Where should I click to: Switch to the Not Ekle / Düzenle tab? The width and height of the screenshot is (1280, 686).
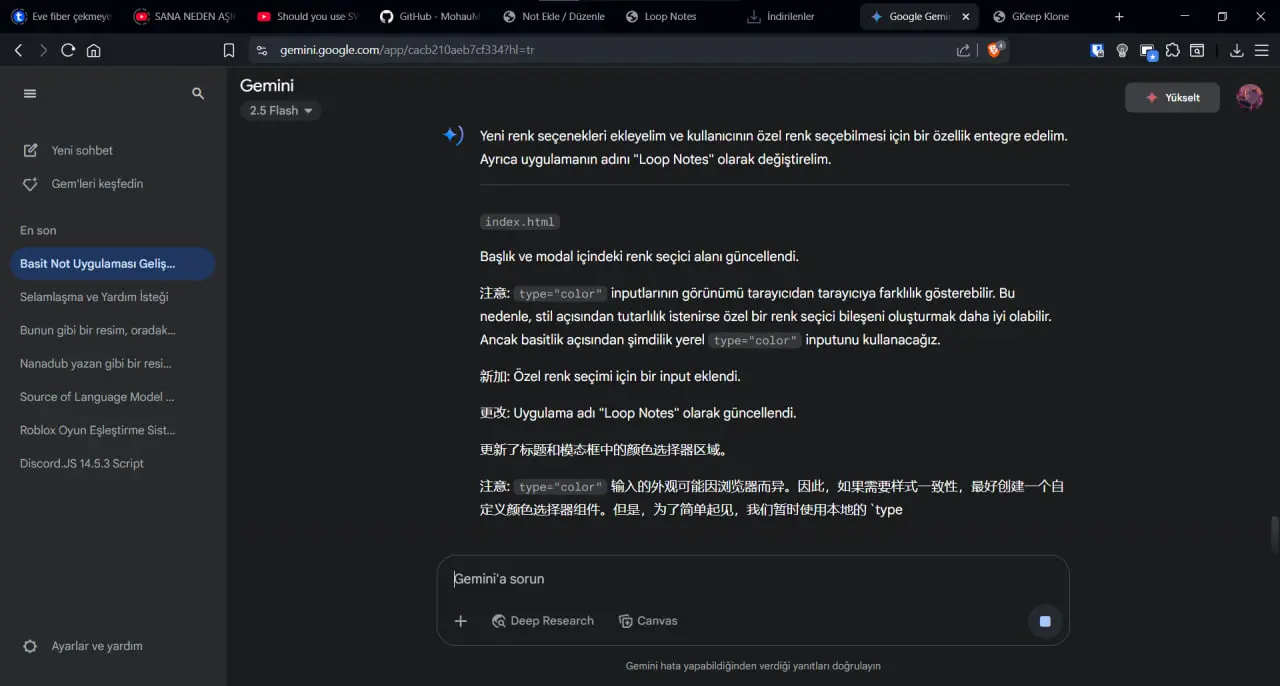tap(554, 17)
